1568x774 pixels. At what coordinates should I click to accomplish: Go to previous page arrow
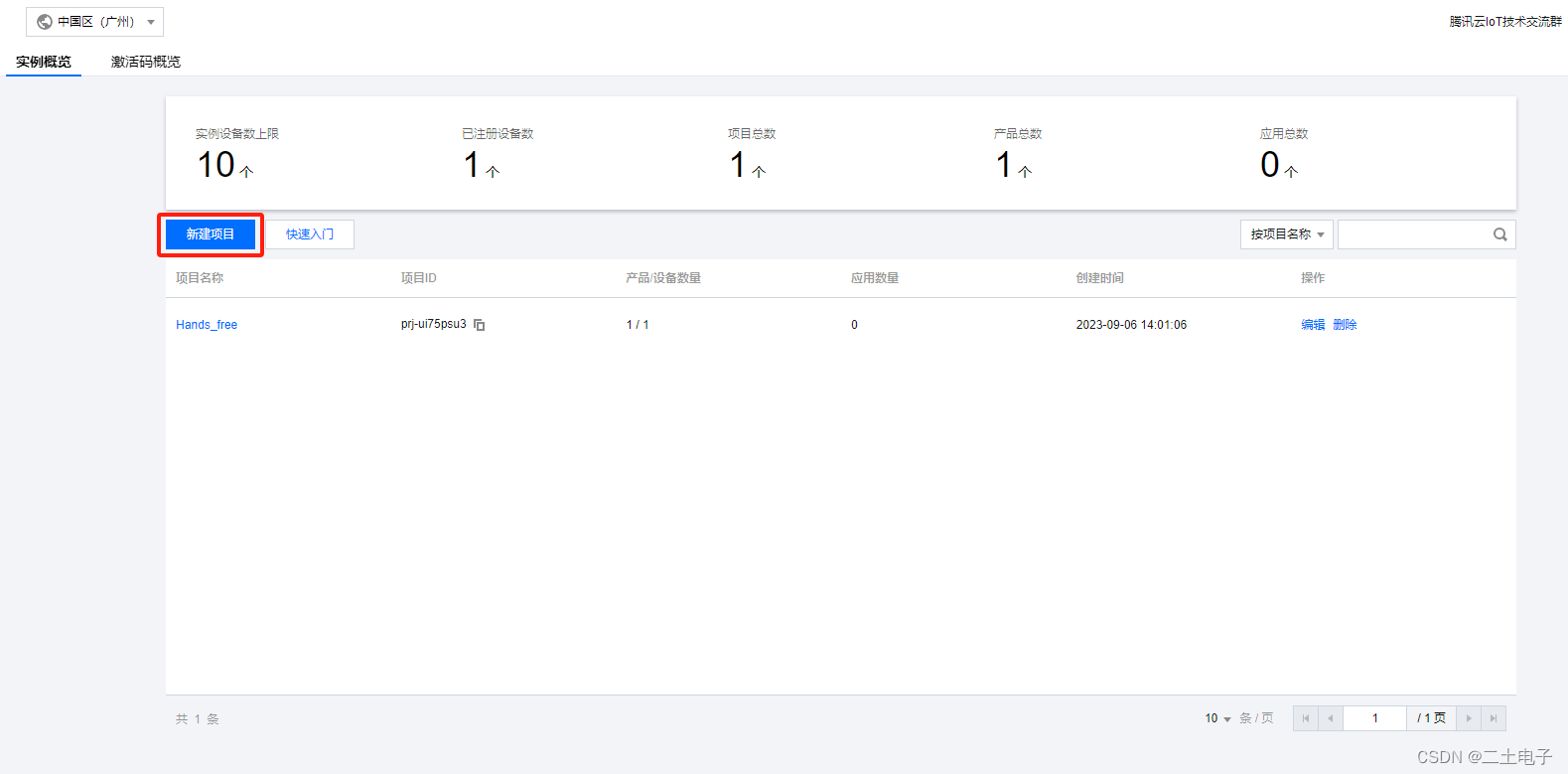tap(1331, 718)
